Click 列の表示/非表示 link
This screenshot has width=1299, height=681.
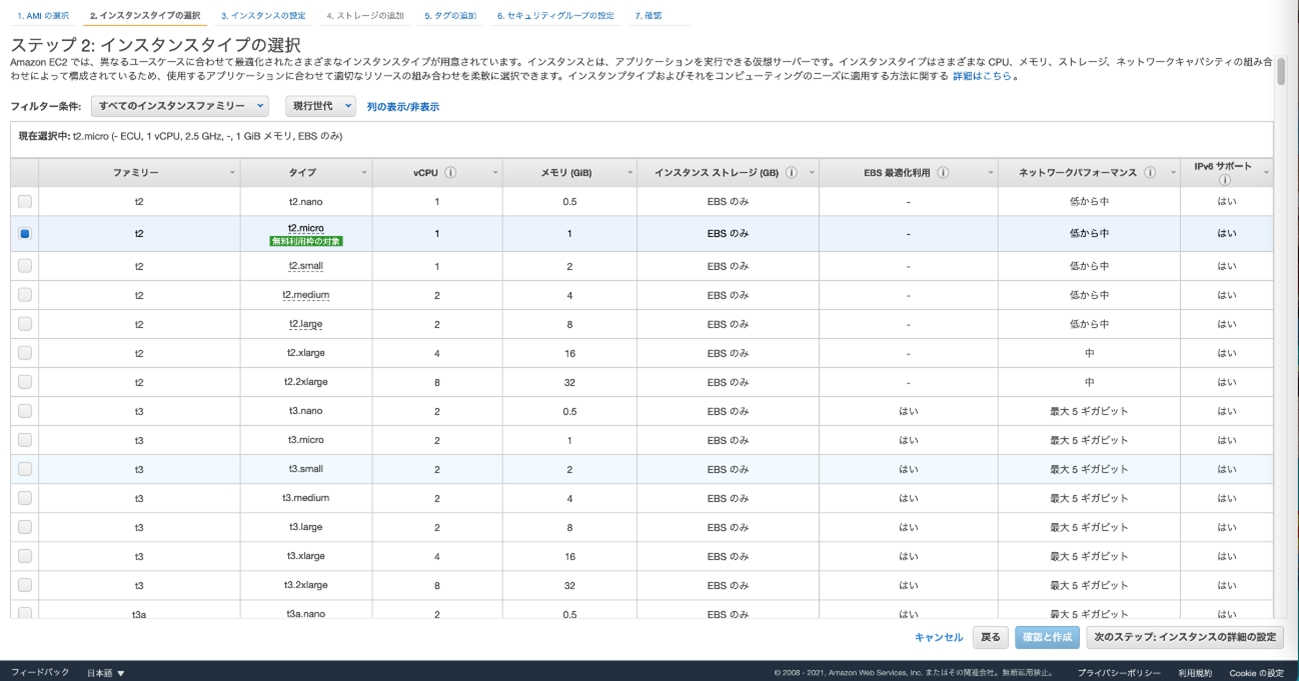(x=403, y=107)
